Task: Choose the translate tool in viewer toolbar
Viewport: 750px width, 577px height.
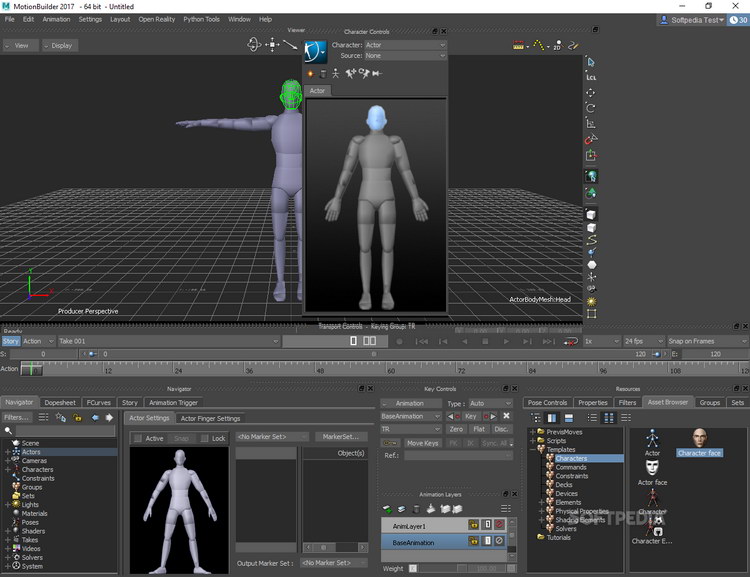Action: point(591,92)
